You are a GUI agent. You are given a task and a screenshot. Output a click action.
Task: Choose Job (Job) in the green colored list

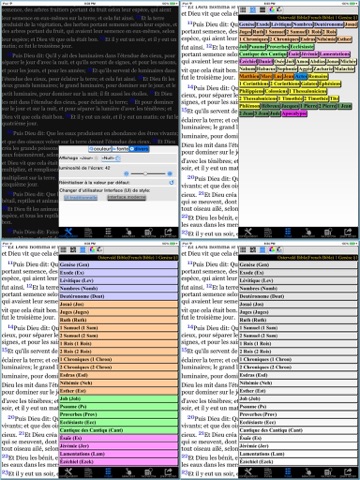point(118,399)
